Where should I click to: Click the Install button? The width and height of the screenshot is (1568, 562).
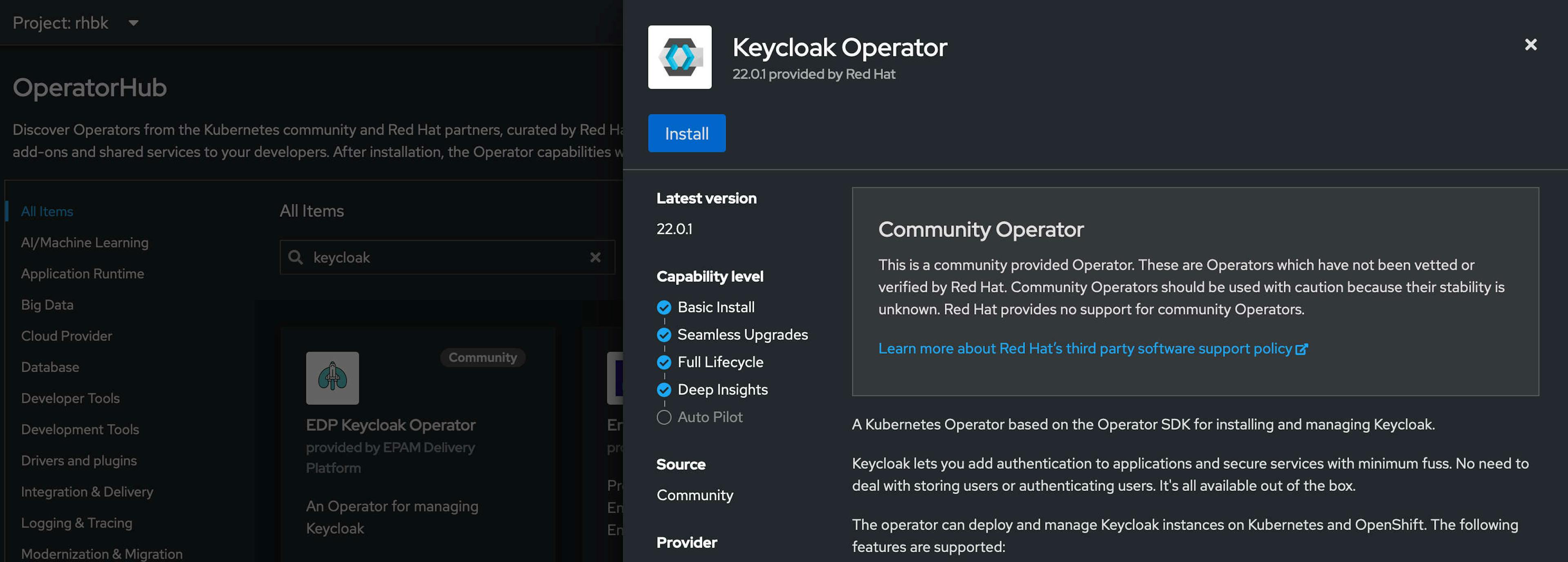click(x=686, y=133)
